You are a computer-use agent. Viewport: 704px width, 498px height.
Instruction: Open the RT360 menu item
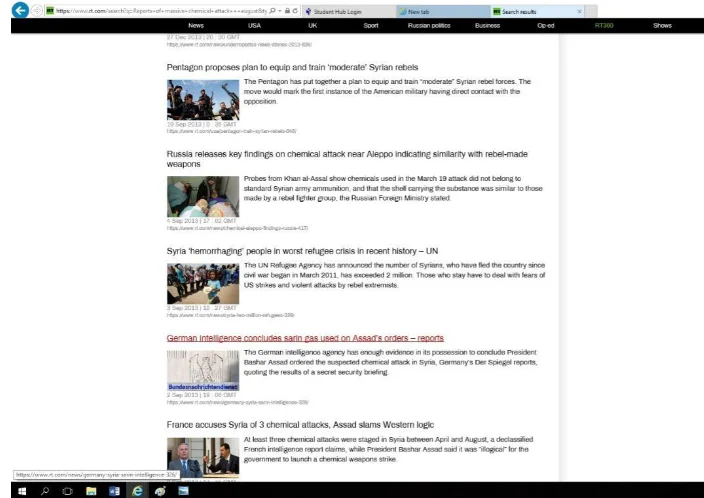[604, 26]
